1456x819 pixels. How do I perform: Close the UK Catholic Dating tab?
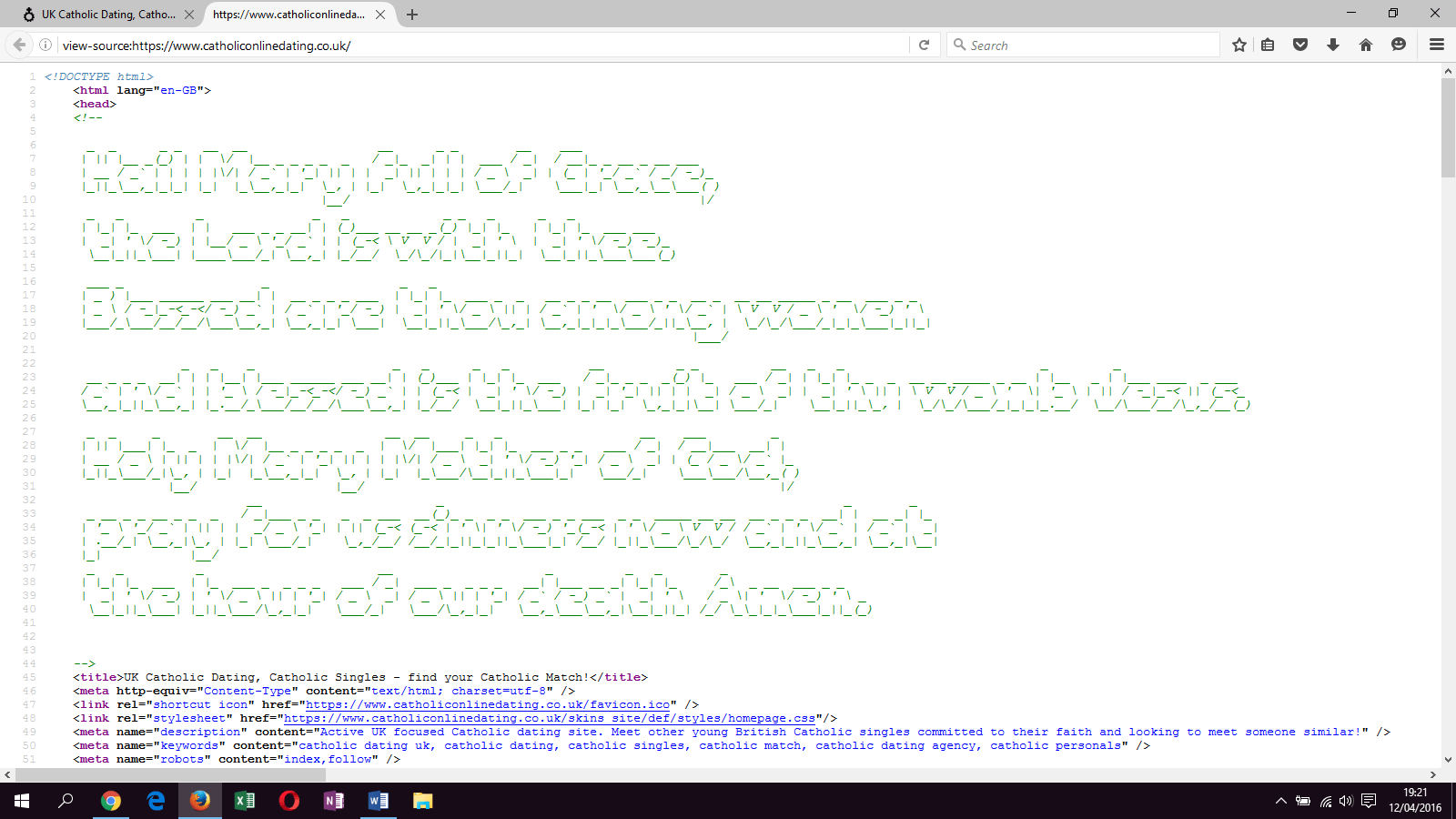tap(189, 15)
